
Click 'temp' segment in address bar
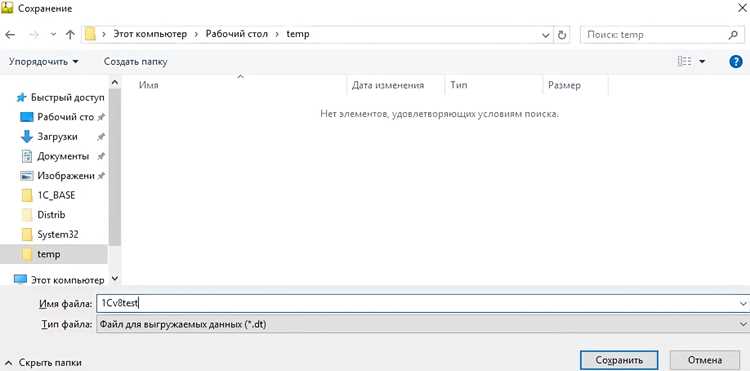point(298,34)
